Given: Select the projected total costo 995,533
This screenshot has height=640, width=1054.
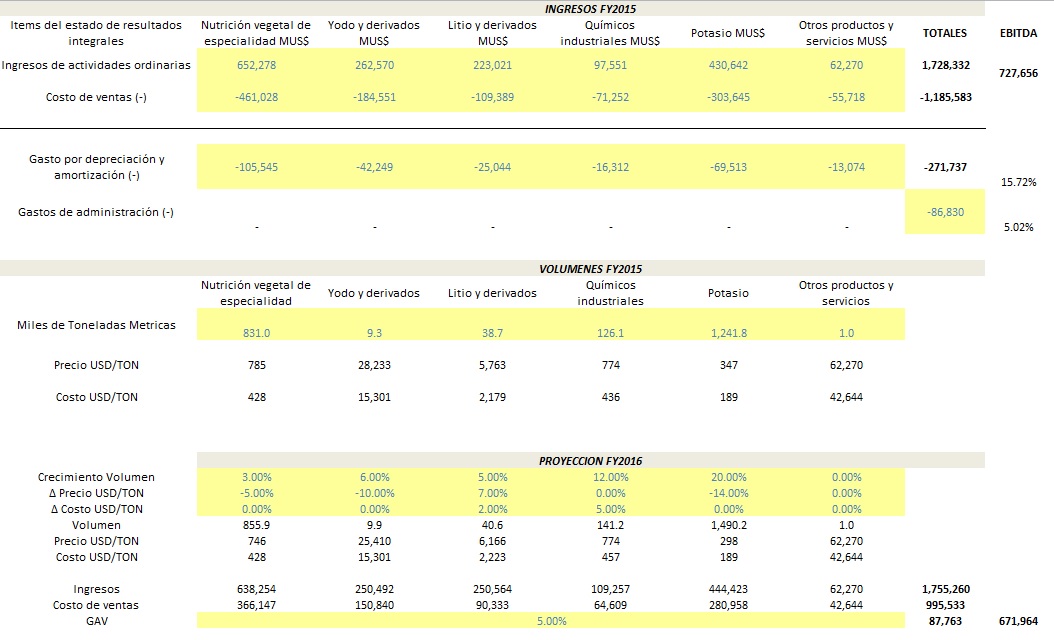Looking at the screenshot, I should tap(946, 605).
